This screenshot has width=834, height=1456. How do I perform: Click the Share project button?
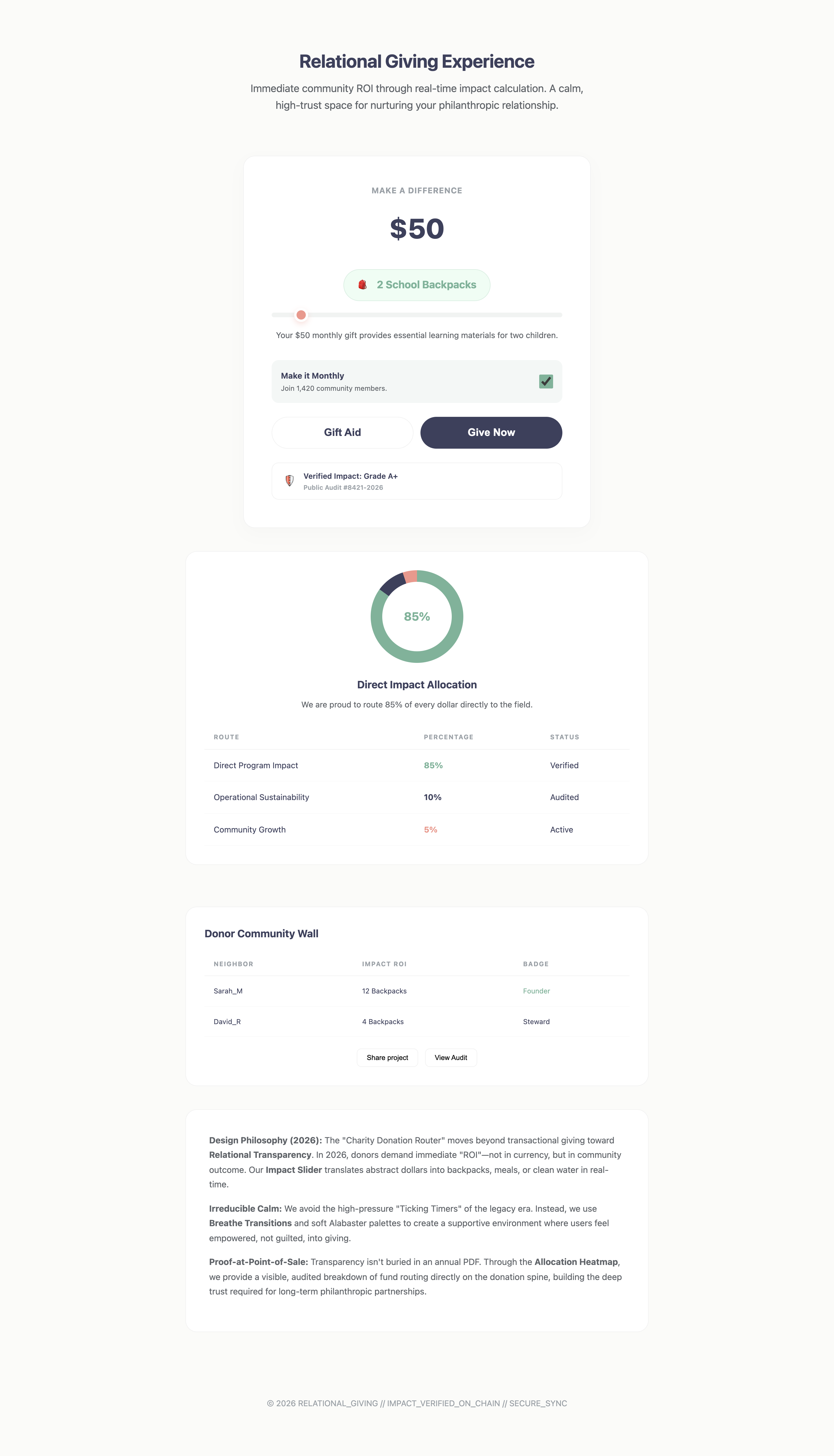(387, 1057)
